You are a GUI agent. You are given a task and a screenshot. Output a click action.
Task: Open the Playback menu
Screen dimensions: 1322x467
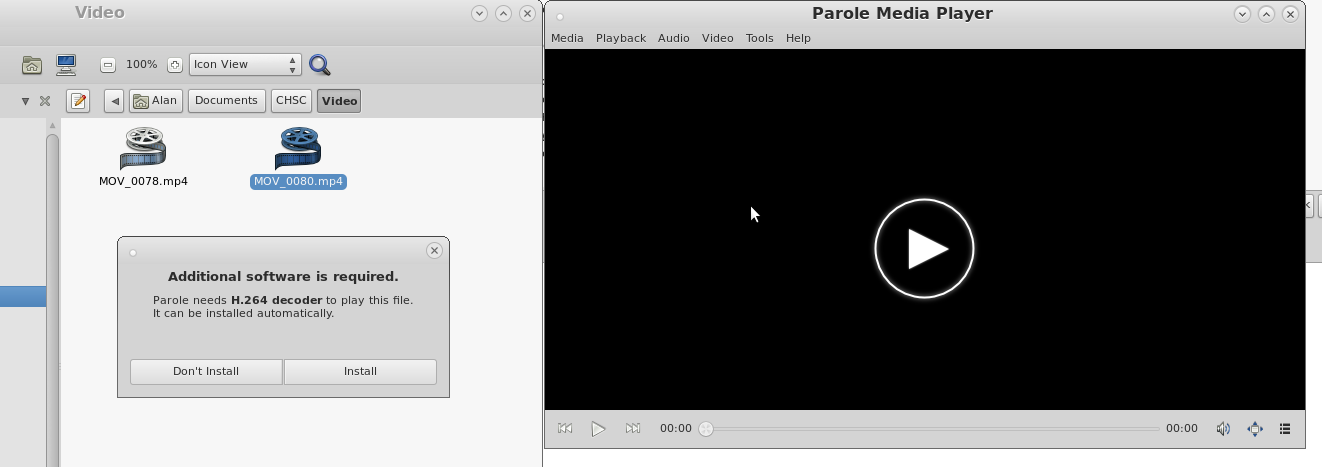point(620,38)
